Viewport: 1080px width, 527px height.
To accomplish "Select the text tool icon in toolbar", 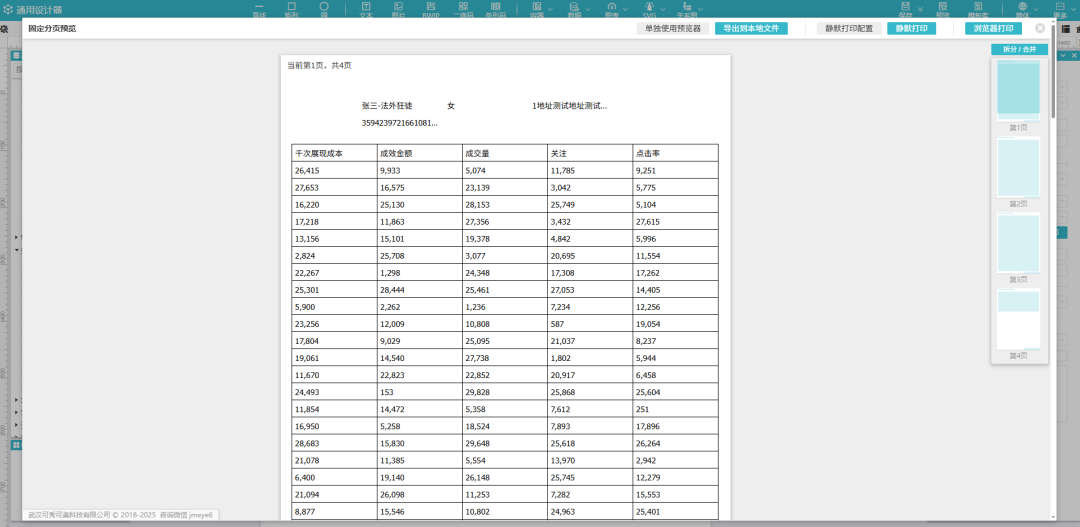I will point(366,7).
